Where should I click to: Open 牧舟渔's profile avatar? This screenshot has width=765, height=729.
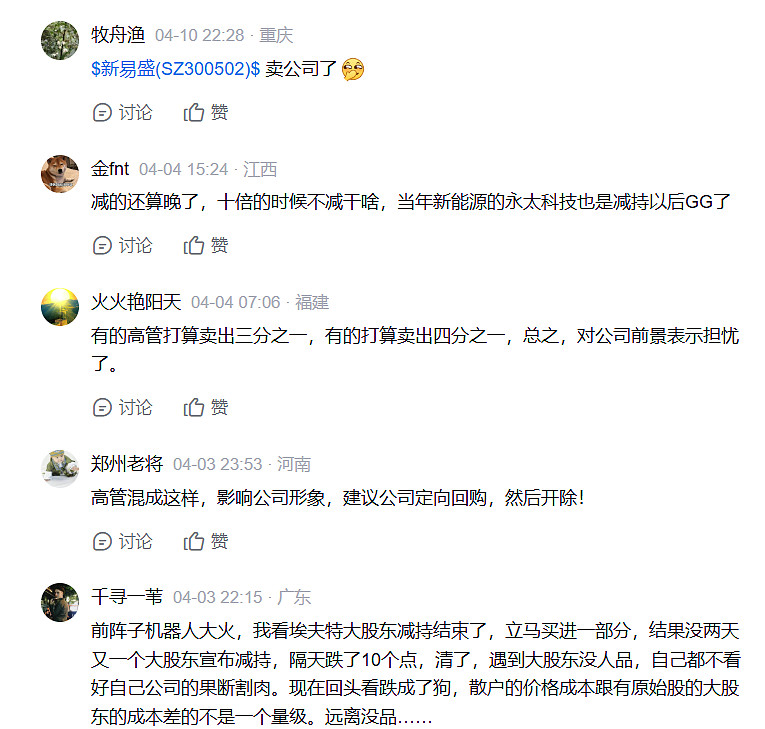click(x=60, y=40)
